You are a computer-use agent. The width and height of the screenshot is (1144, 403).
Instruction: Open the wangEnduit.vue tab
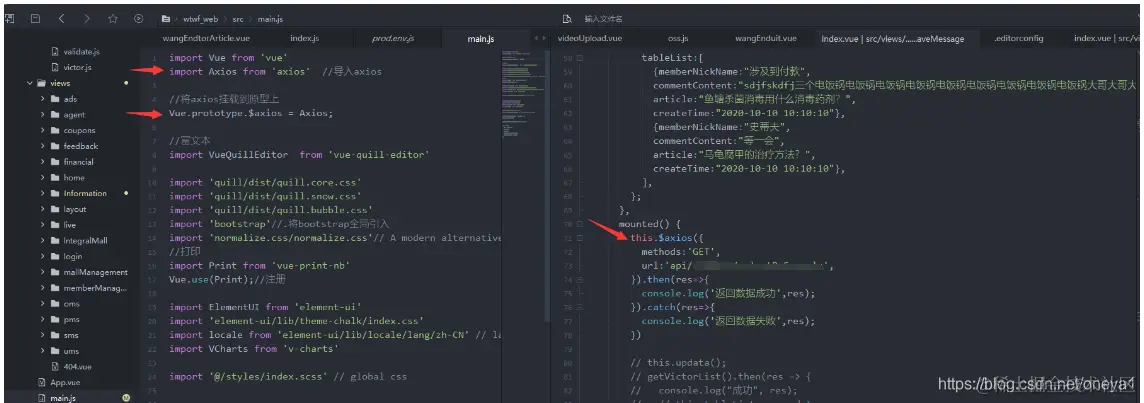765,38
